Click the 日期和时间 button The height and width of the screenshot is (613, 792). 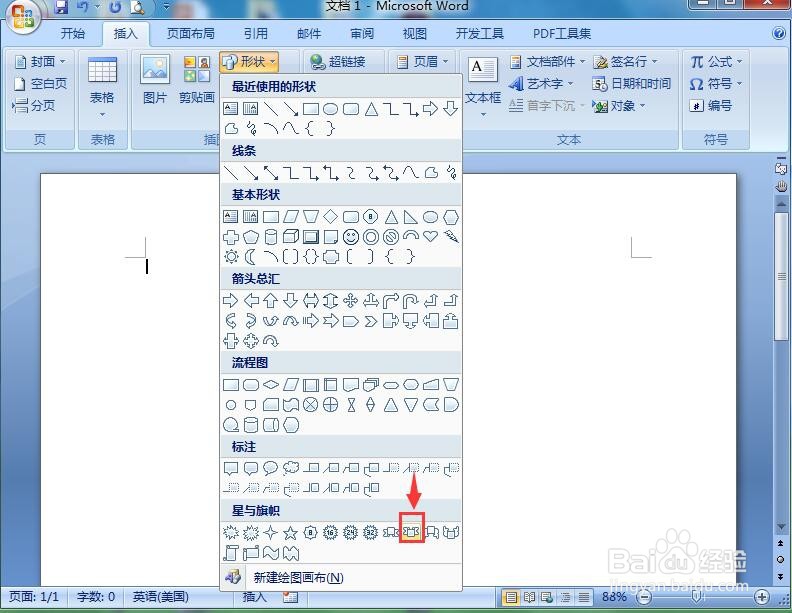(631, 83)
